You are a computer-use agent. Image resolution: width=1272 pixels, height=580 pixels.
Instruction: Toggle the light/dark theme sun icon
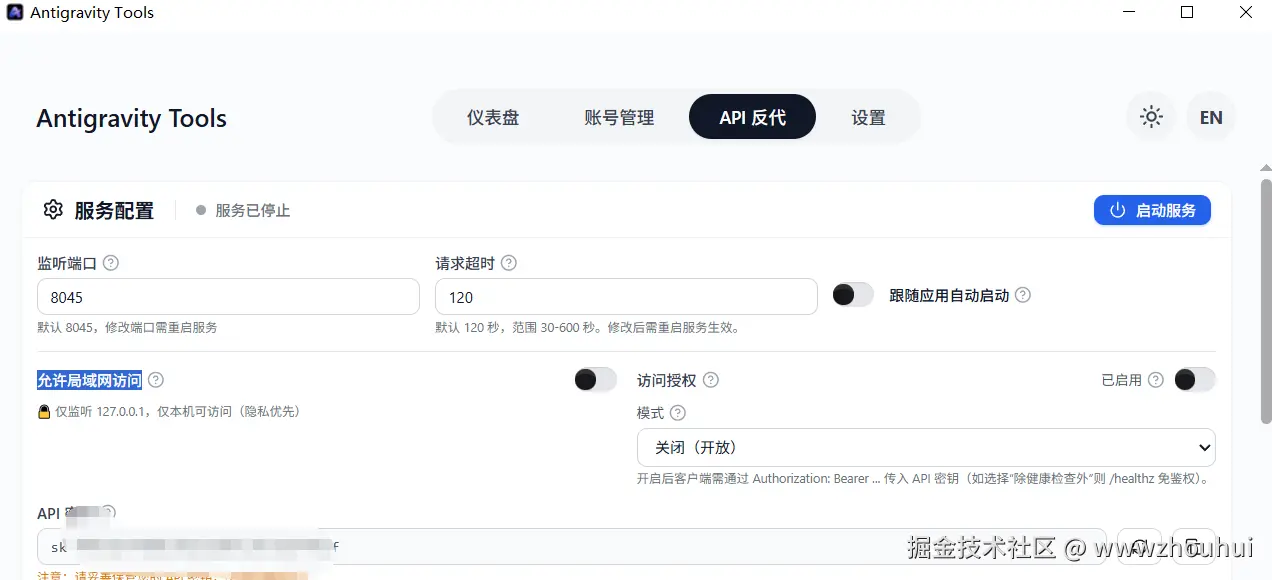(1151, 117)
